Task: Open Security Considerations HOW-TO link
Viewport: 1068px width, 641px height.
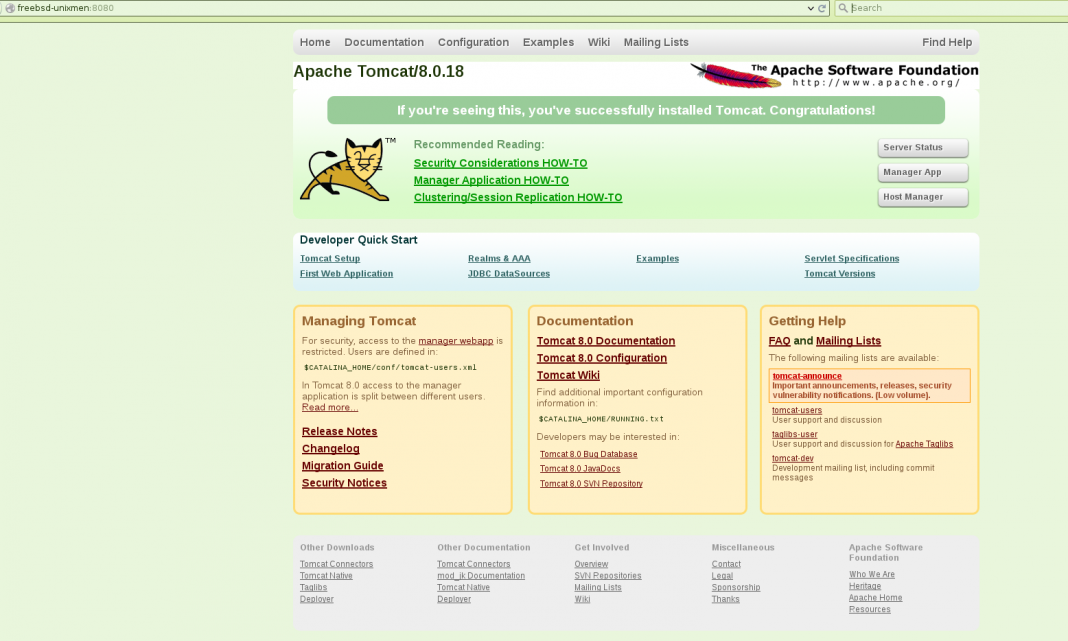Action: coord(500,163)
